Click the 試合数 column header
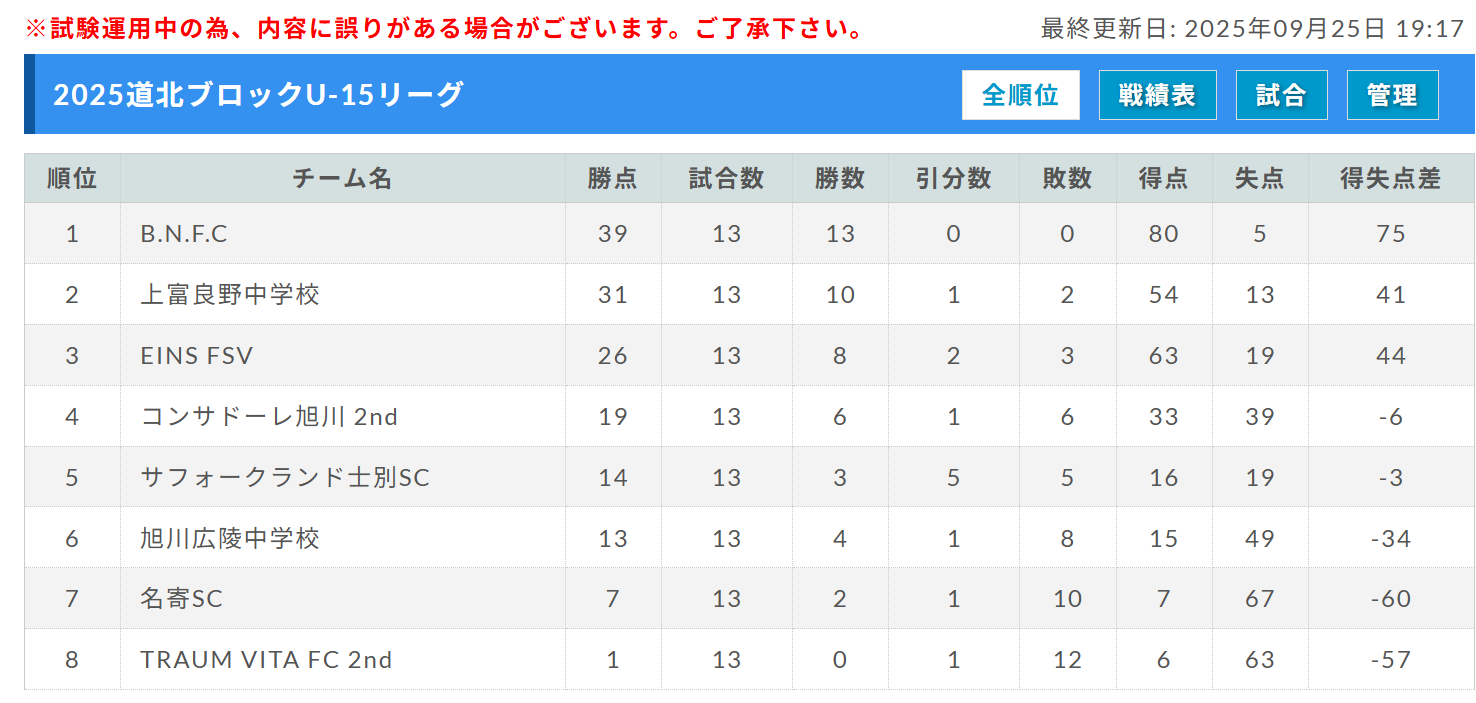The height and width of the screenshot is (703, 1476). pos(726,178)
